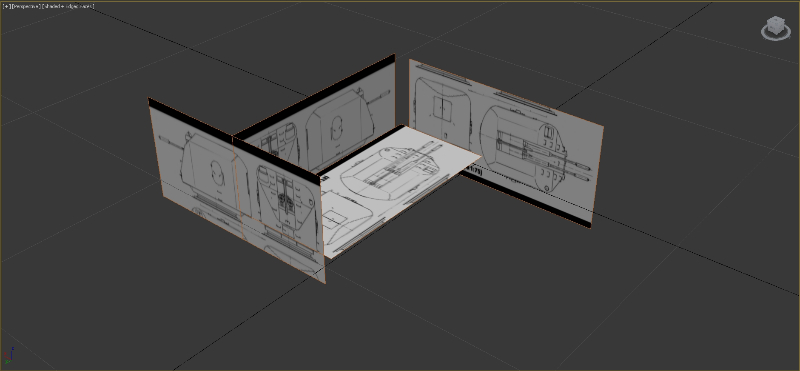Click the circular hatch on leftmost plane
The width and height of the screenshot is (800, 371).
click(216, 174)
